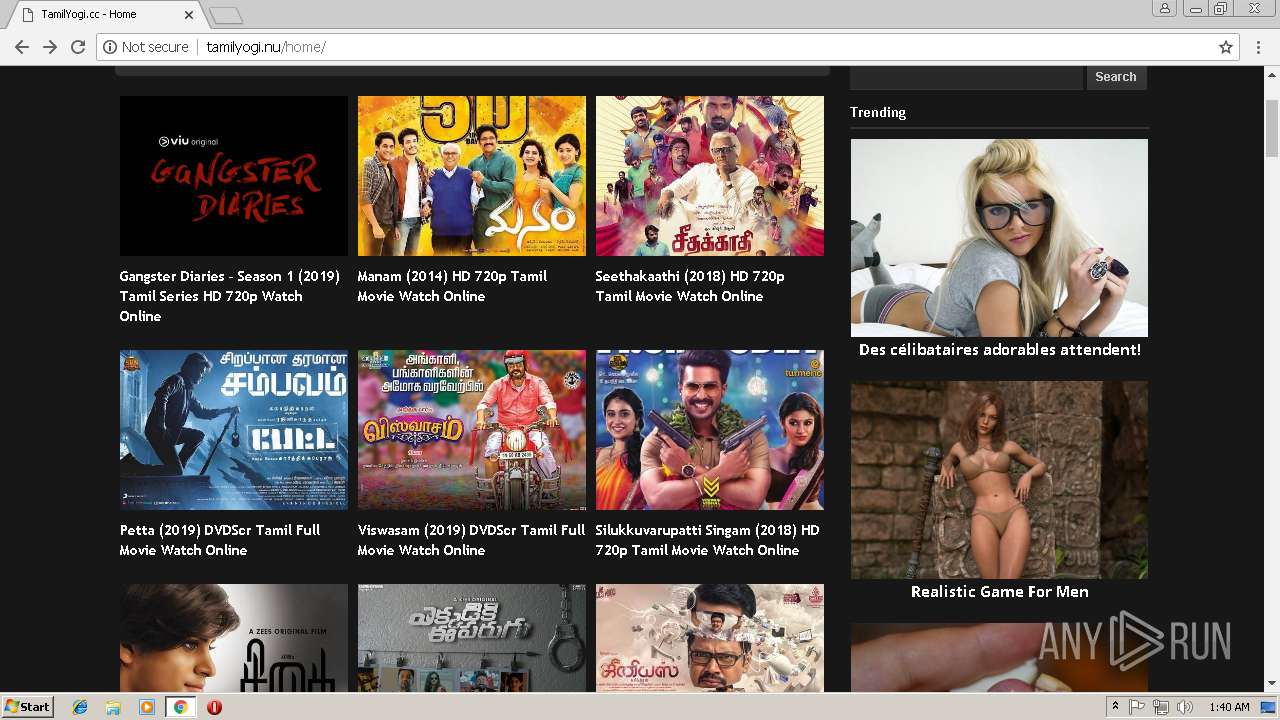
Task: Click the Trending heading in the sidebar
Action: coord(878,112)
